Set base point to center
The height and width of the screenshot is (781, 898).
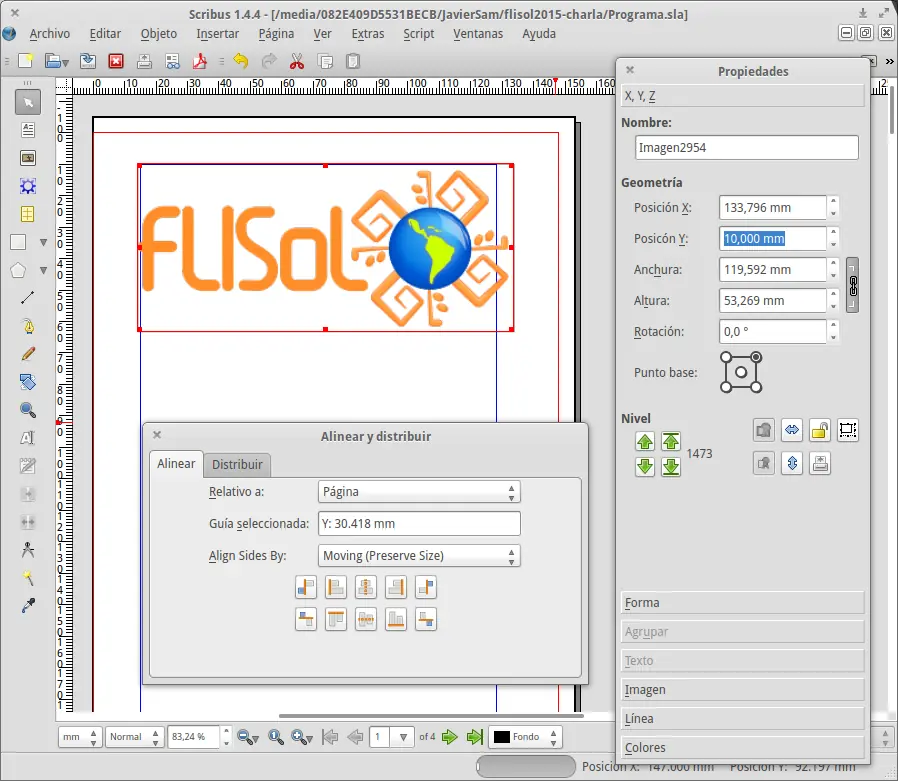click(x=741, y=372)
